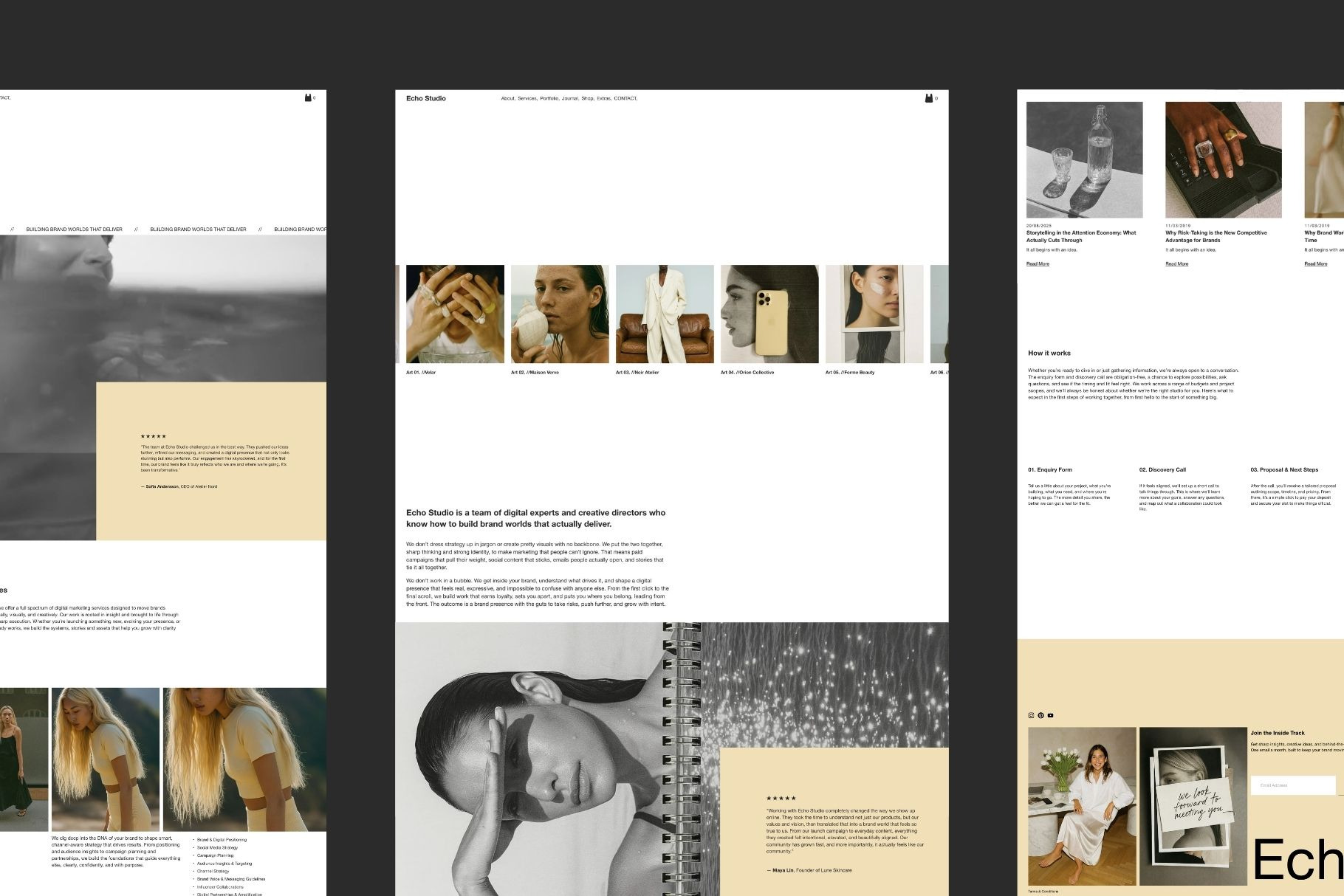
Task: Click the '01. Enquiry Form' step heading
Action: 1050,469
